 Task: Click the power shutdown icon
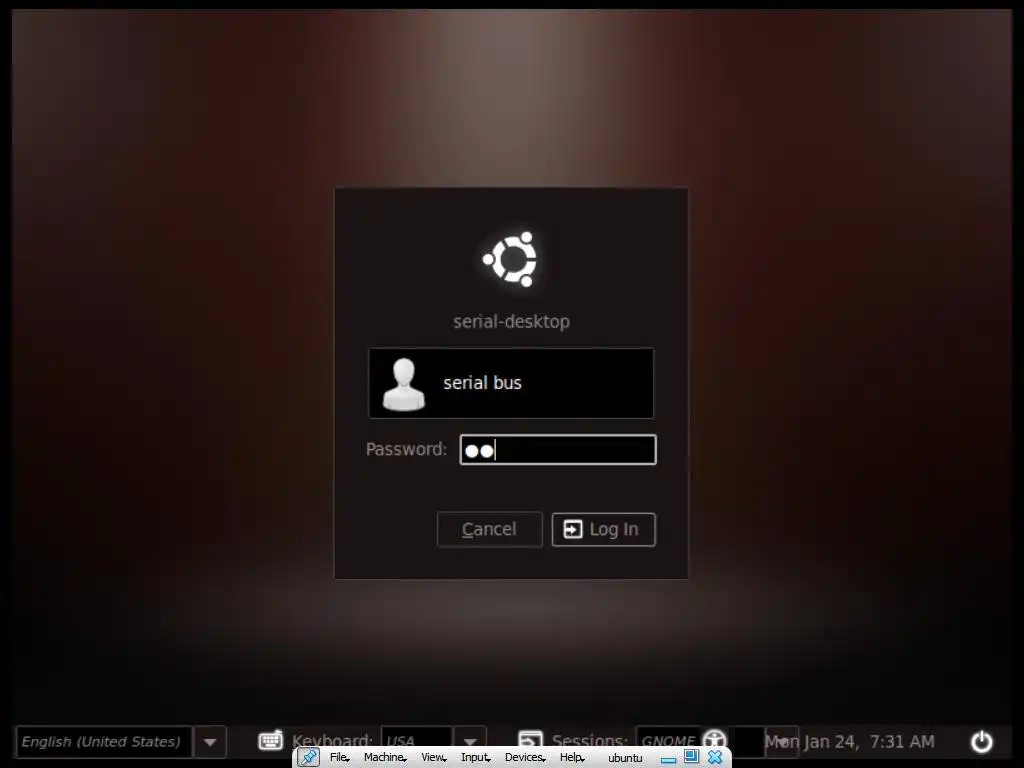tap(982, 741)
